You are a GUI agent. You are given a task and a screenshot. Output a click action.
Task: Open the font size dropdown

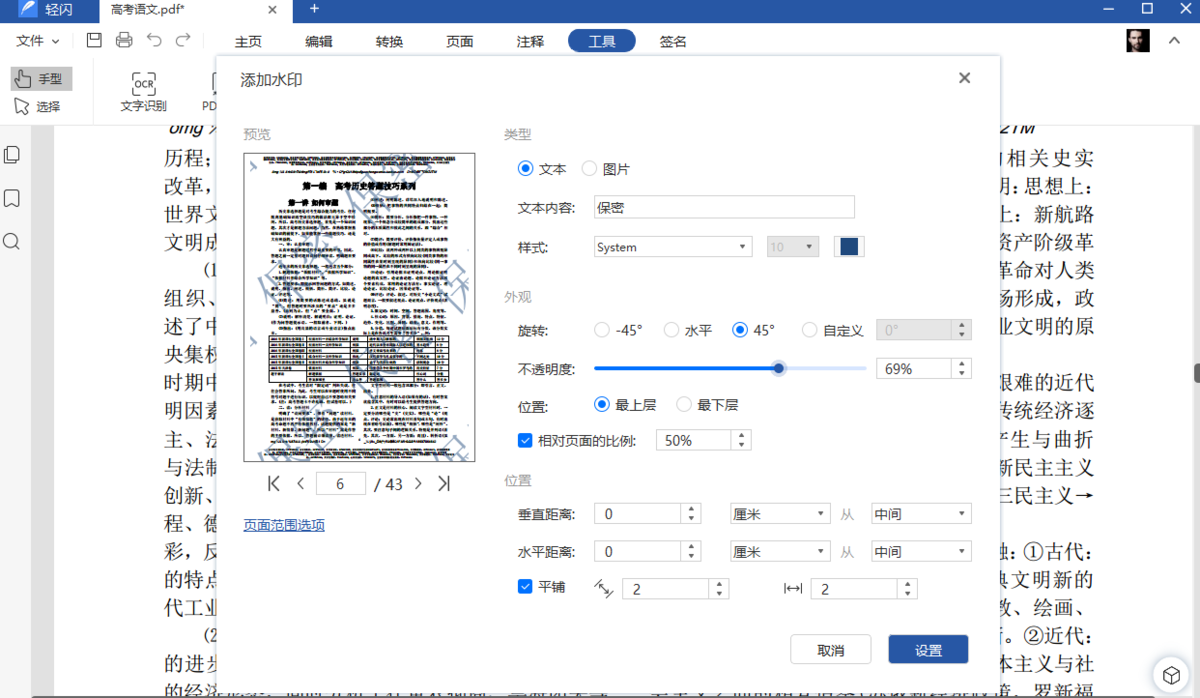click(792, 246)
